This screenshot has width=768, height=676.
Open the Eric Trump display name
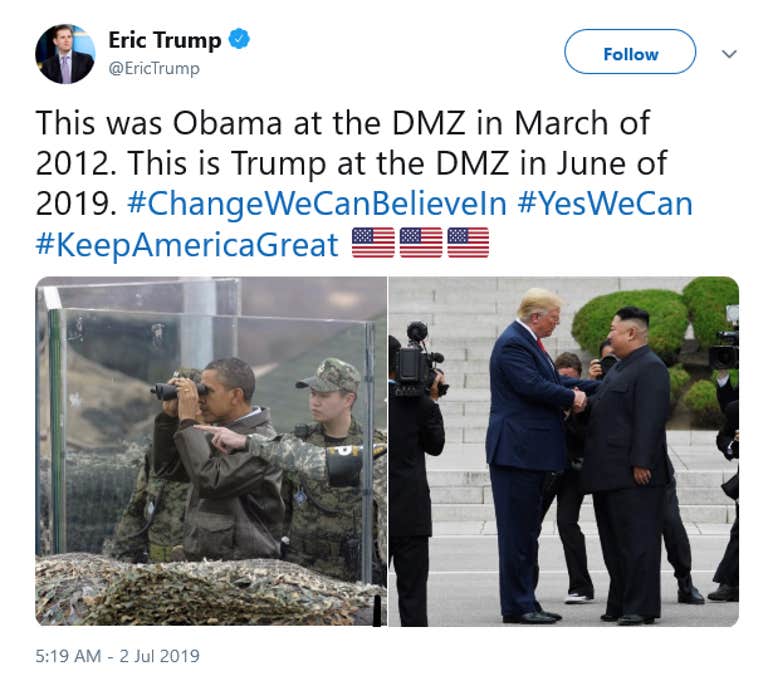(x=165, y=40)
